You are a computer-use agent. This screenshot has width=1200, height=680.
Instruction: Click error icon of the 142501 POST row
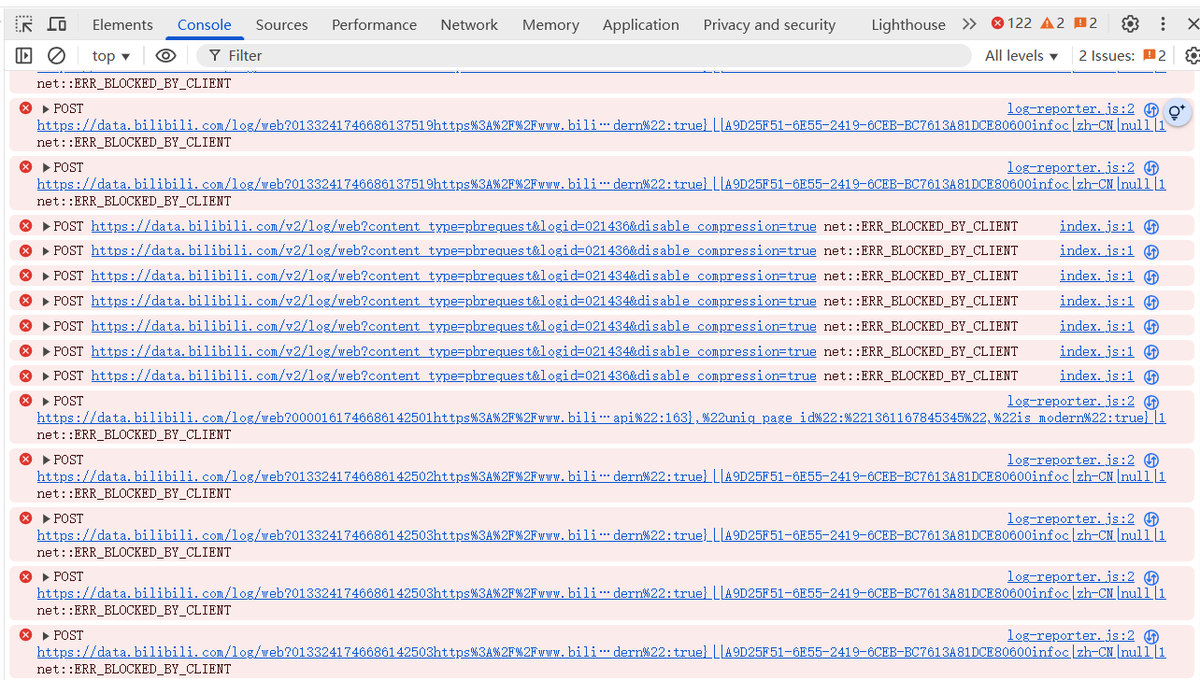26,401
